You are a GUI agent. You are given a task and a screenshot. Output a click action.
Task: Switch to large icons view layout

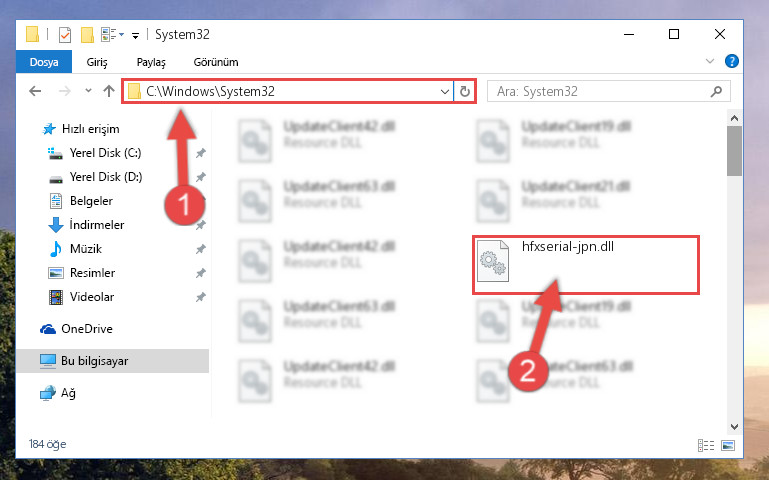click(x=728, y=445)
